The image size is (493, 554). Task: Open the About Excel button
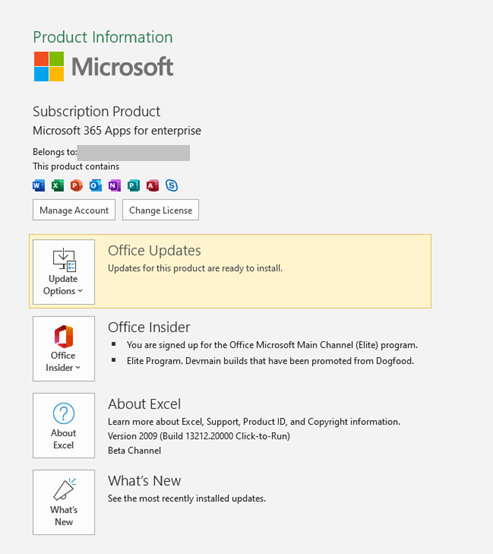click(x=64, y=425)
